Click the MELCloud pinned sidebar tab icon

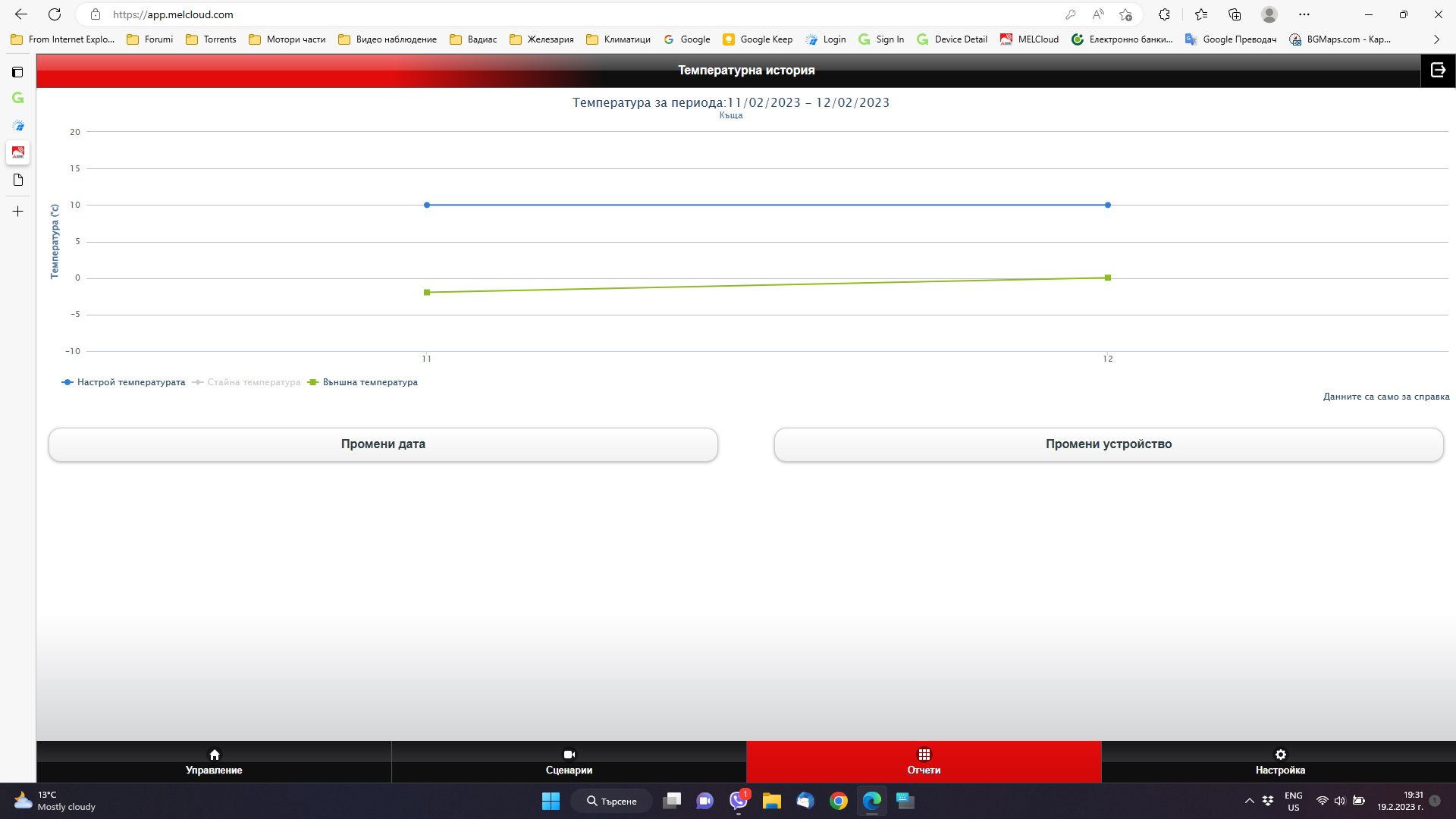point(18,152)
